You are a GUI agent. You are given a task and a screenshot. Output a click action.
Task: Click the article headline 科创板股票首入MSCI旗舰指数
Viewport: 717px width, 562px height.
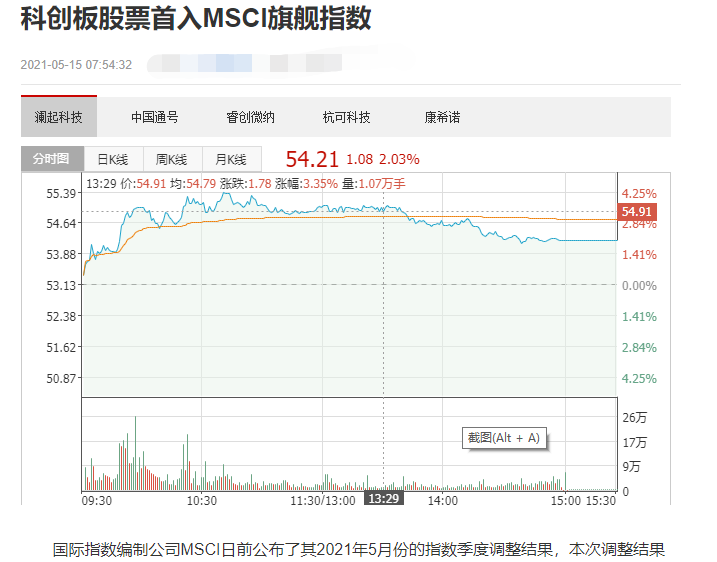click(x=196, y=19)
